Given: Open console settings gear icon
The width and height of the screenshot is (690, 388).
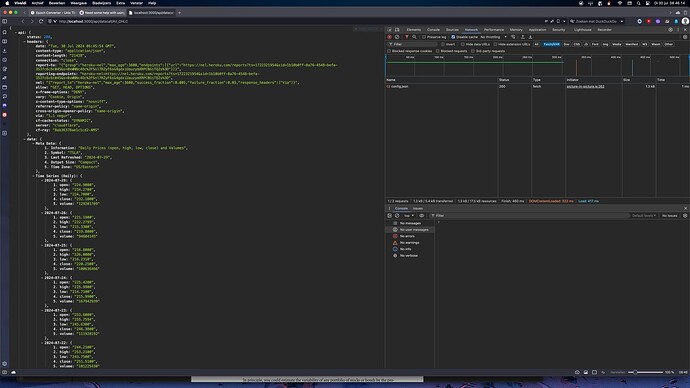Looking at the screenshot, I should (685, 216).
